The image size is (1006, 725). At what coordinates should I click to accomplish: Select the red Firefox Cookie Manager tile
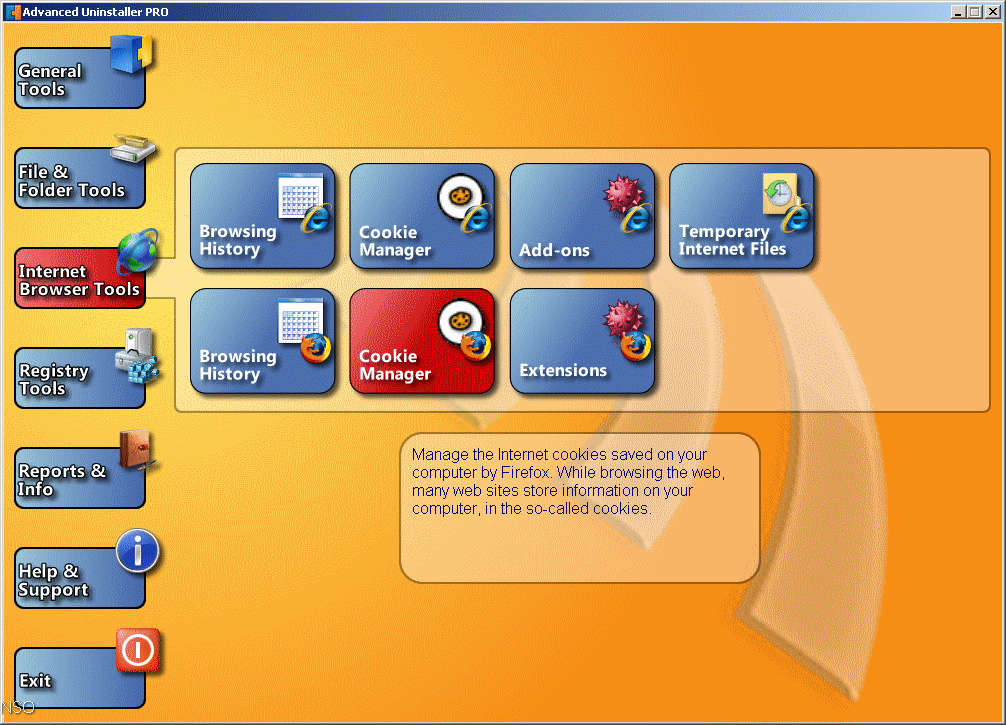pos(422,340)
